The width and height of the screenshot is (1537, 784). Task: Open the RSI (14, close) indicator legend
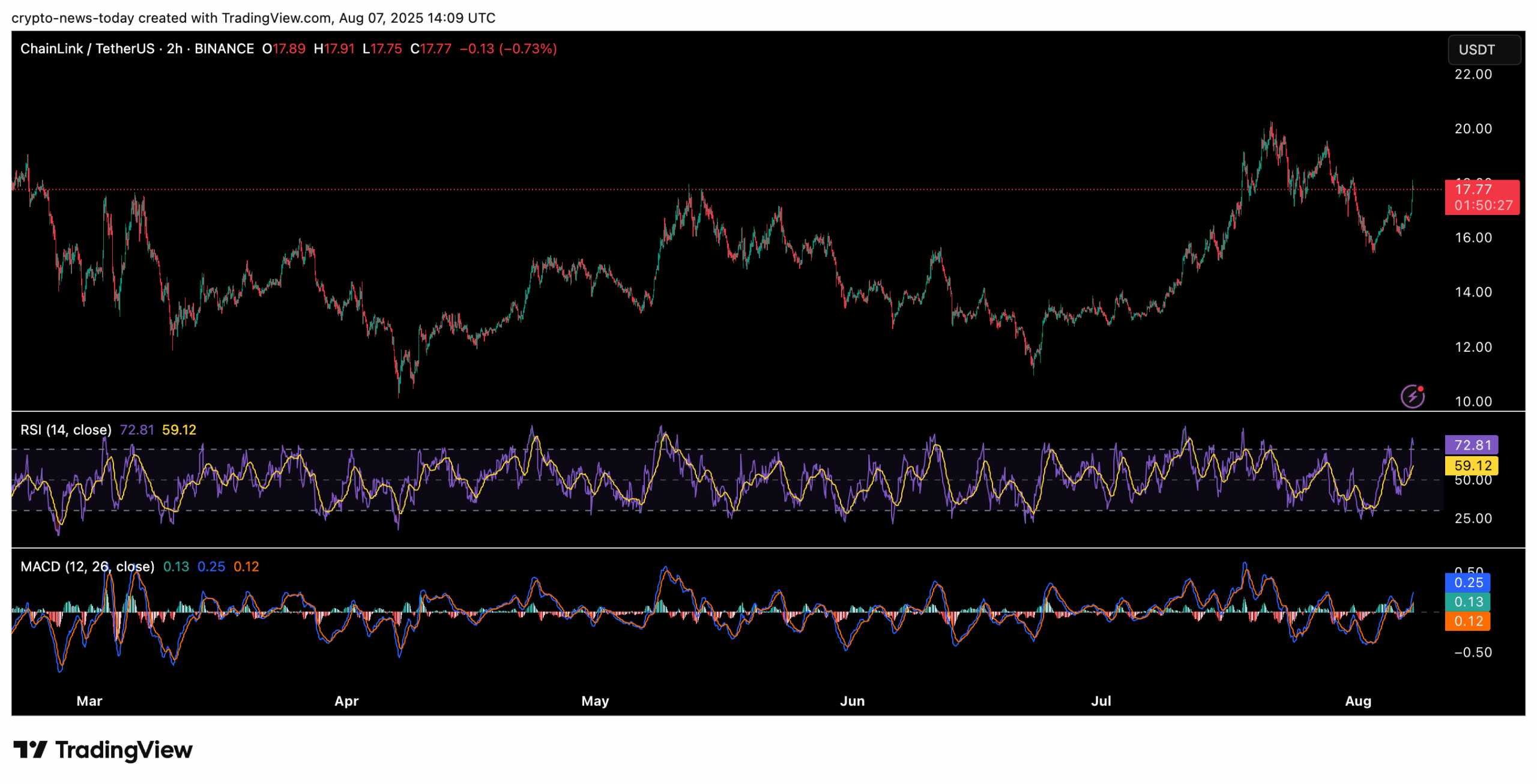(x=66, y=430)
